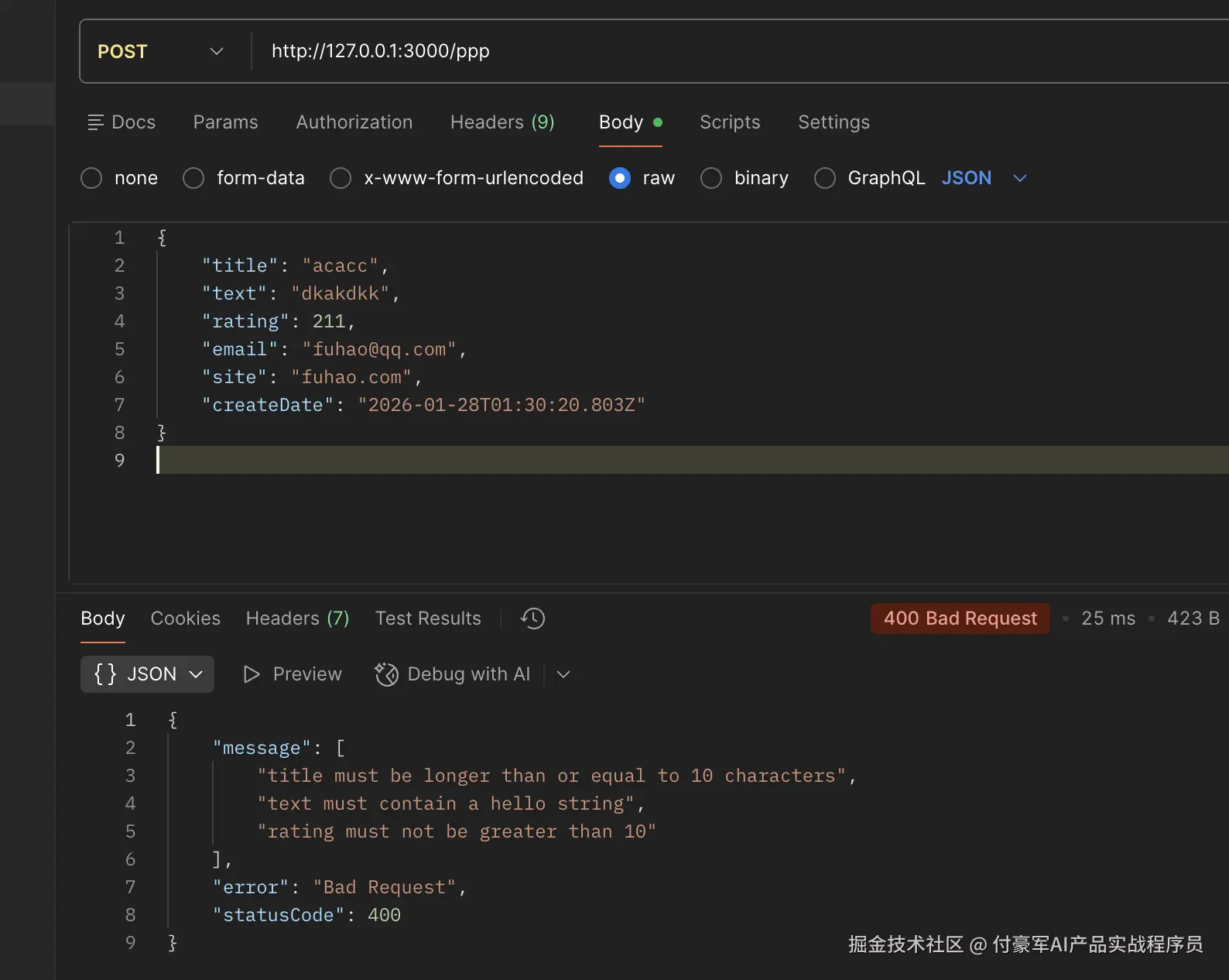Click the "fuhao.com" site value
Image resolution: width=1229 pixels, height=980 pixels.
(x=351, y=377)
